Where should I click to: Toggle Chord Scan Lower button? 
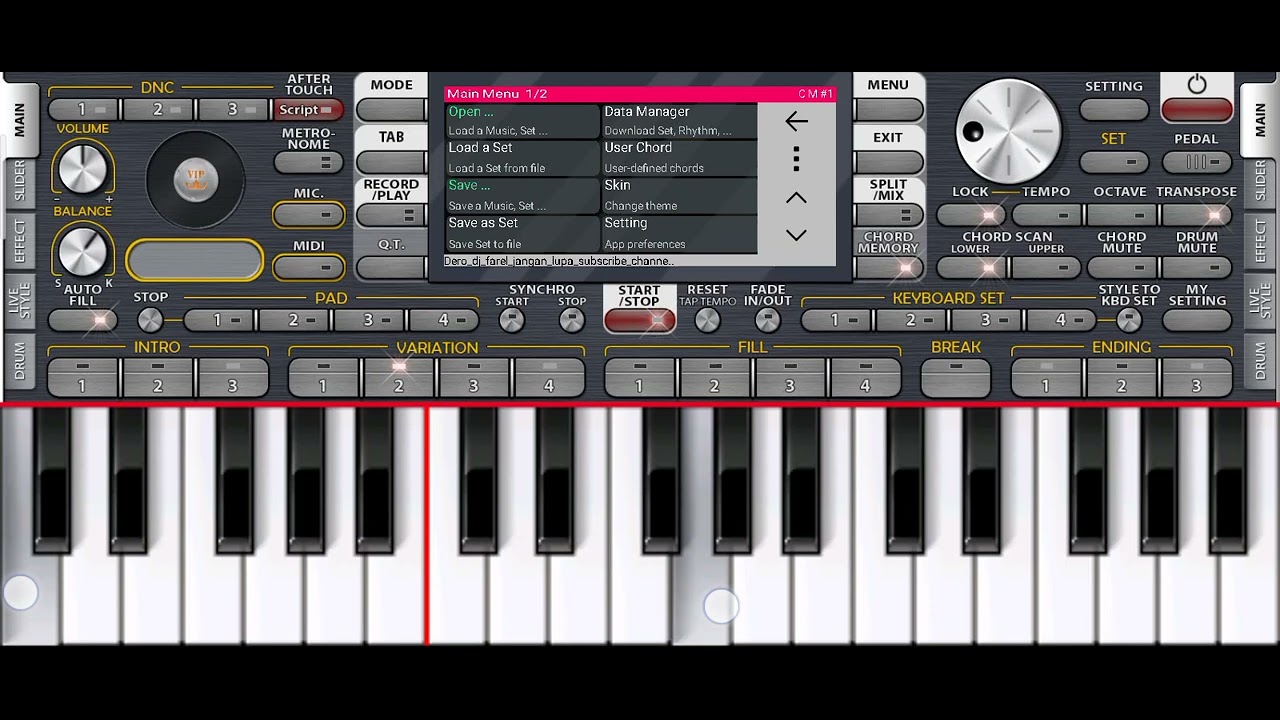click(x=971, y=267)
